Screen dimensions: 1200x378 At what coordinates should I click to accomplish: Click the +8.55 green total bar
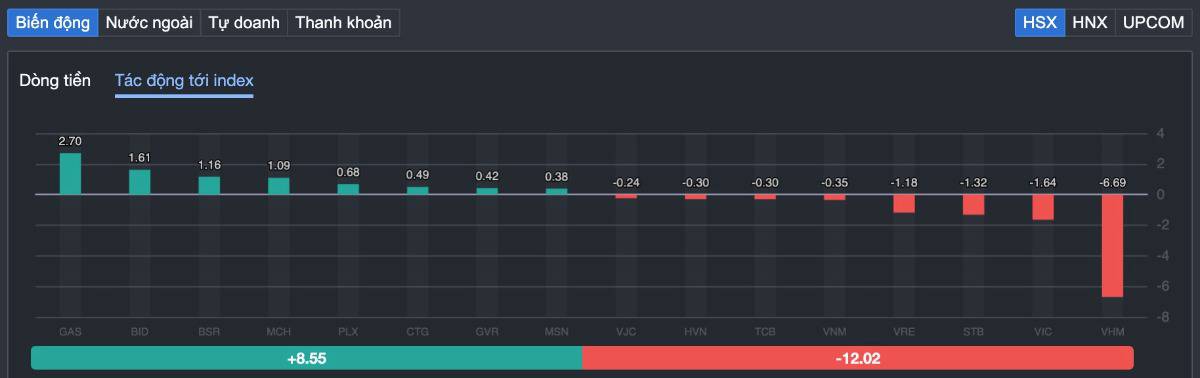click(306, 357)
